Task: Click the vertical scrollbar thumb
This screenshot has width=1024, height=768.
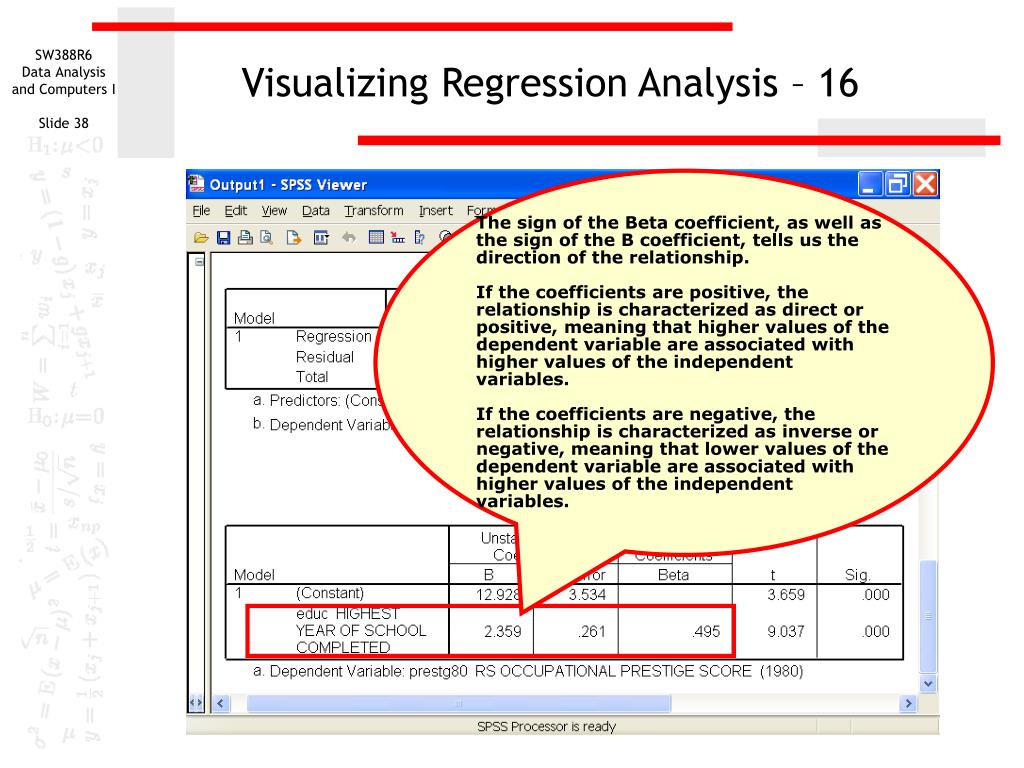Action: [x=928, y=616]
